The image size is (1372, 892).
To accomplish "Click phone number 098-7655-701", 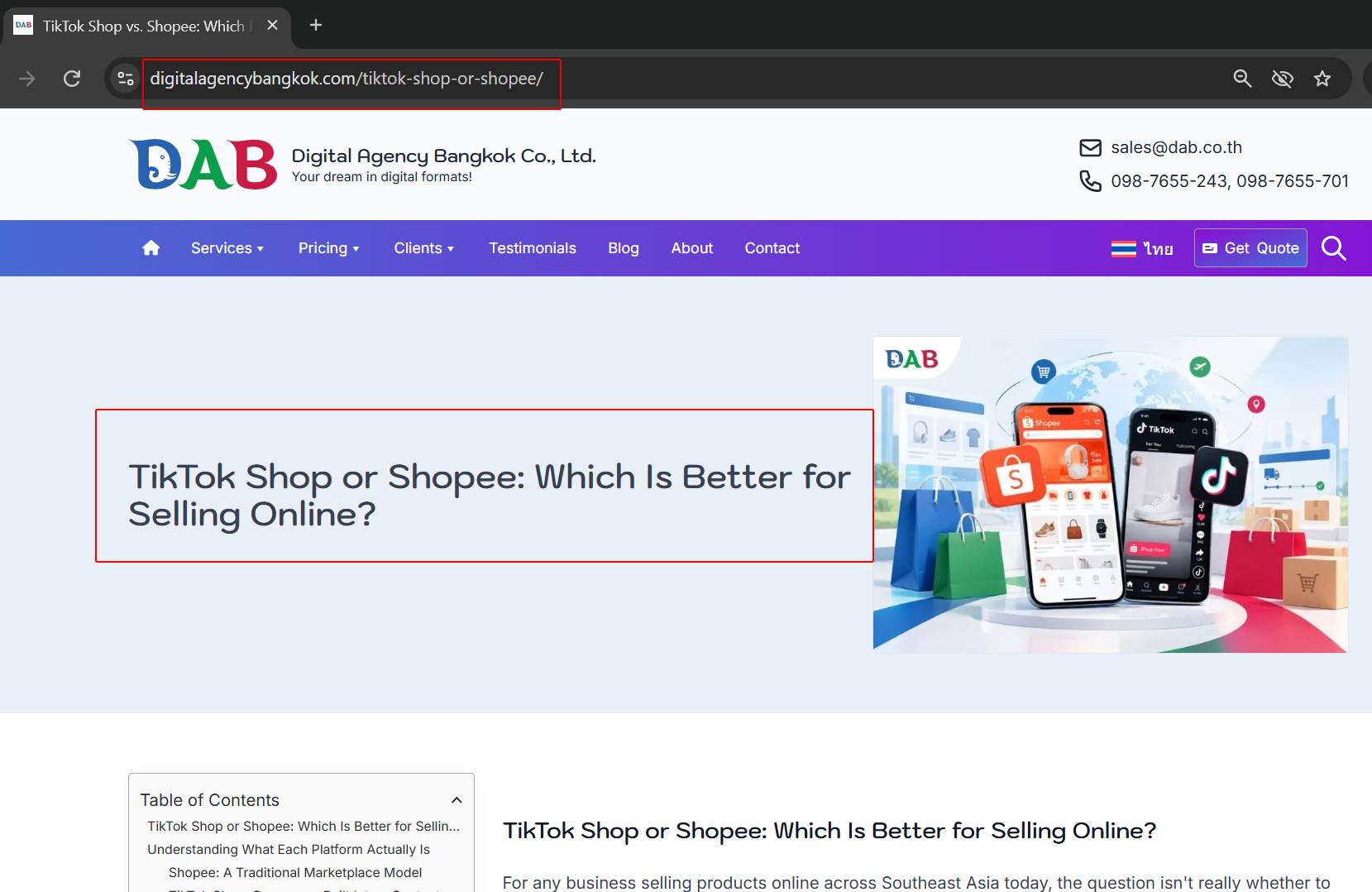I will click(x=1293, y=181).
